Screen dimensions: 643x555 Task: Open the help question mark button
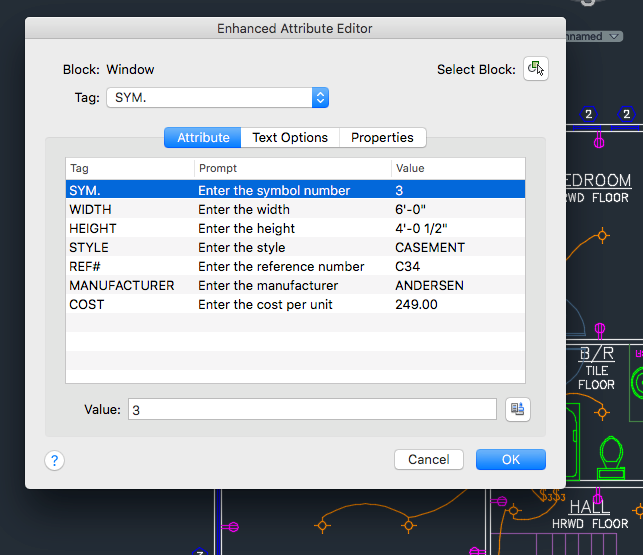(x=54, y=460)
